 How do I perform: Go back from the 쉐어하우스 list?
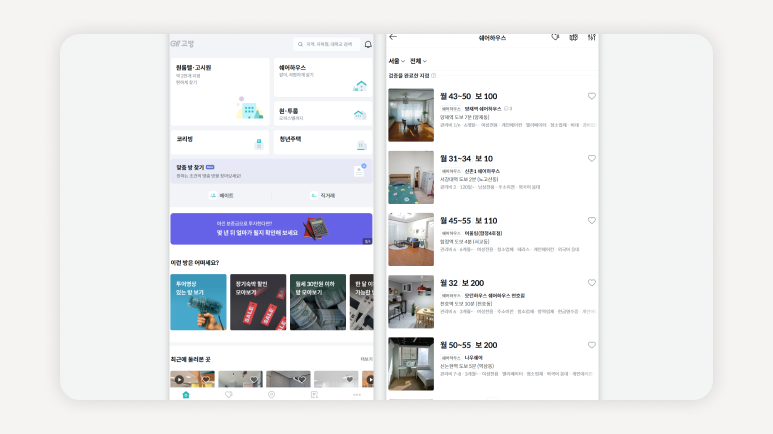coord(393,37)
